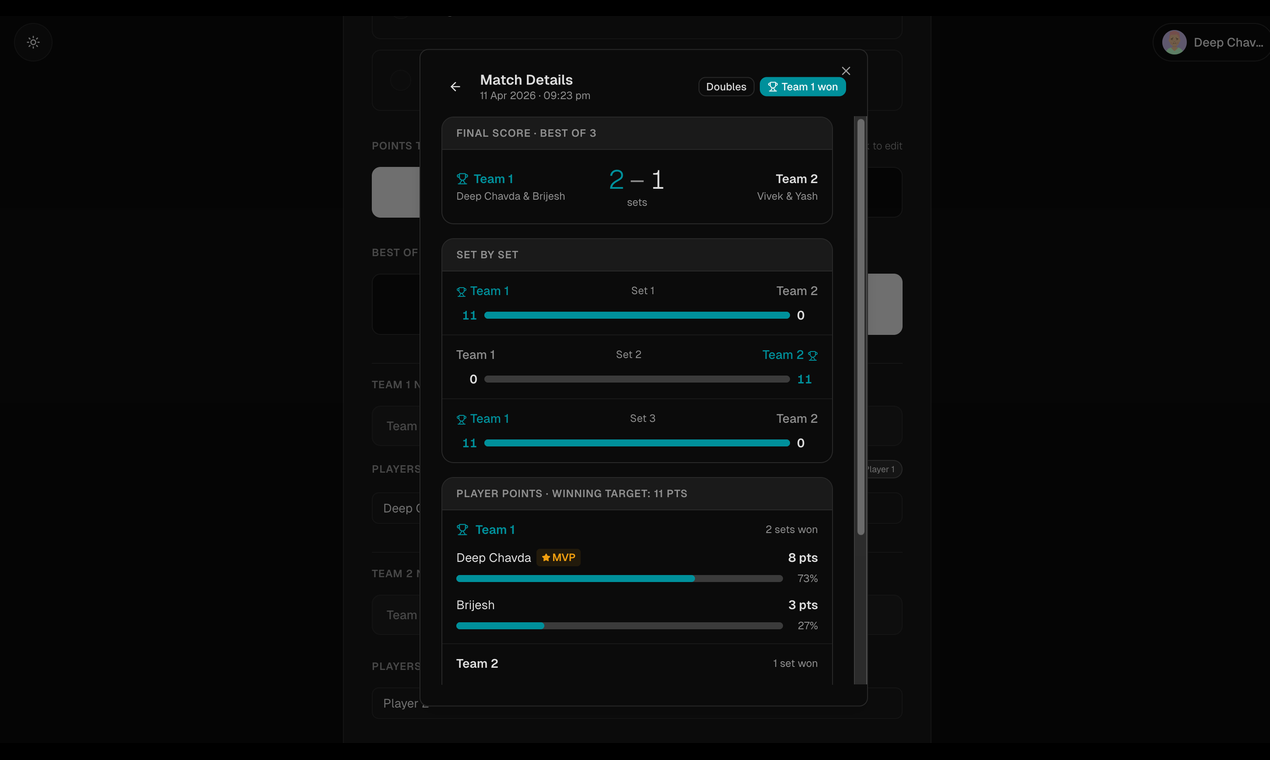The height and width of the screenshot is (760, 1270).
Task: Click the trophy icon beside Team 1 in Set 3
Action: (x=462, y=418)
